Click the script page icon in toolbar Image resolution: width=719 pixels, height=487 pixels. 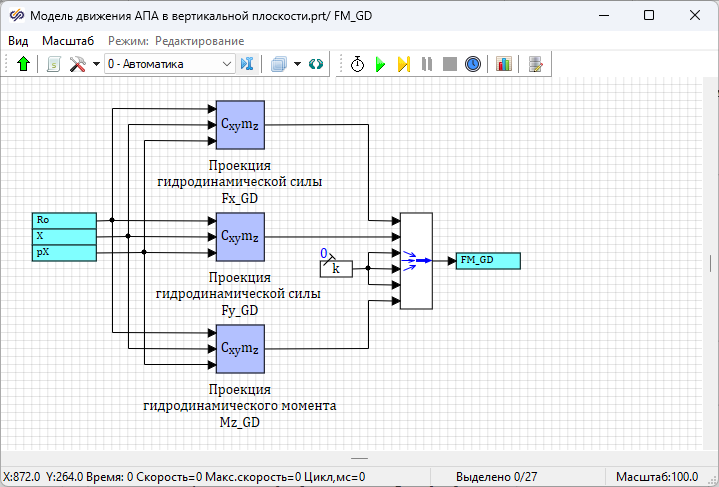54,64
